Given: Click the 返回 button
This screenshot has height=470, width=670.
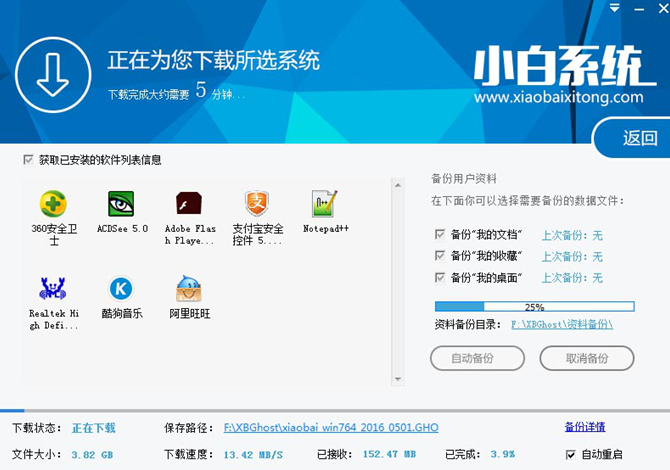Looking at the screenshot, I should click(633, 138).
